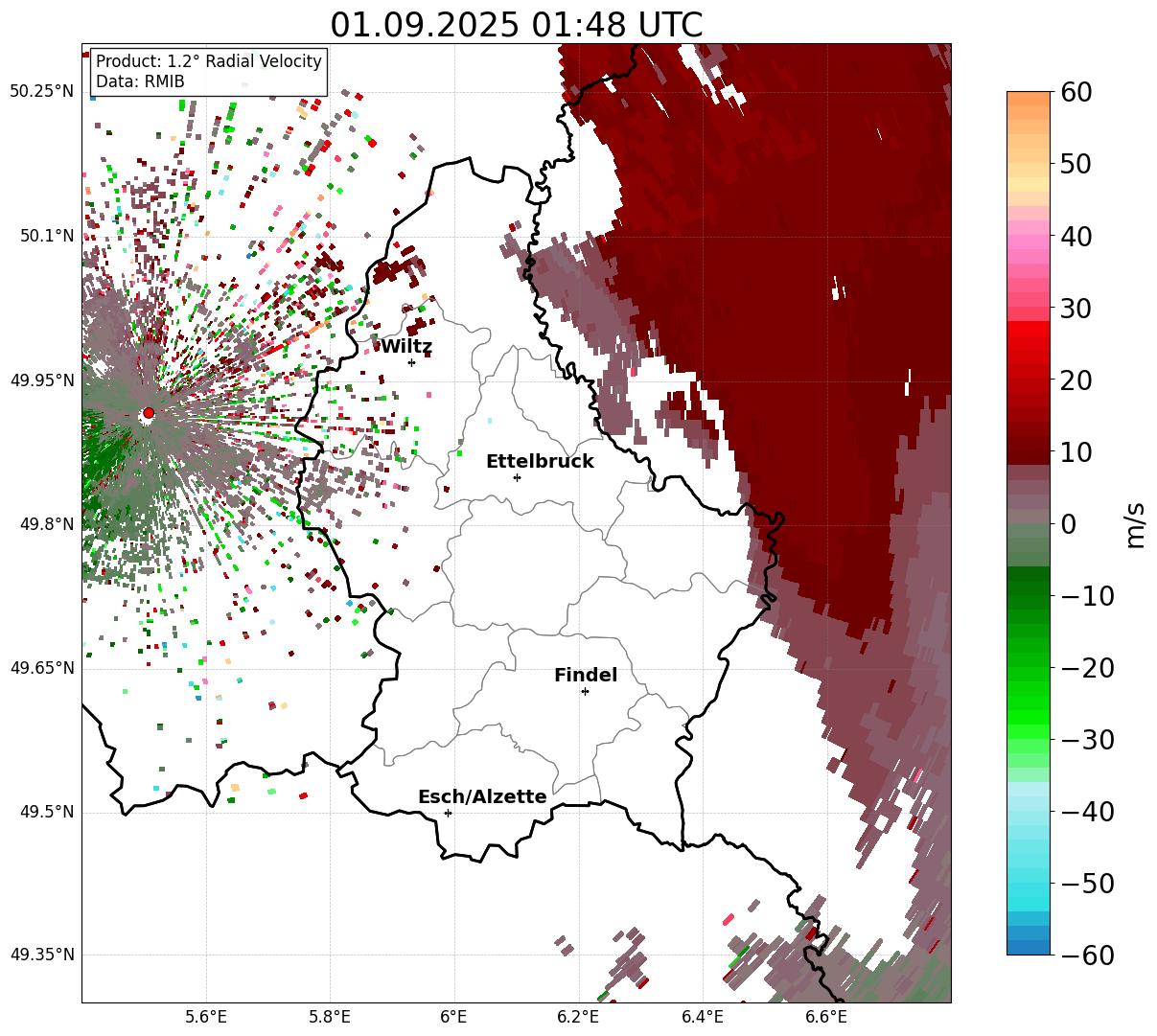Click the Wiltz city label
Screen dimensions: 1157x1036
(406, 347)
